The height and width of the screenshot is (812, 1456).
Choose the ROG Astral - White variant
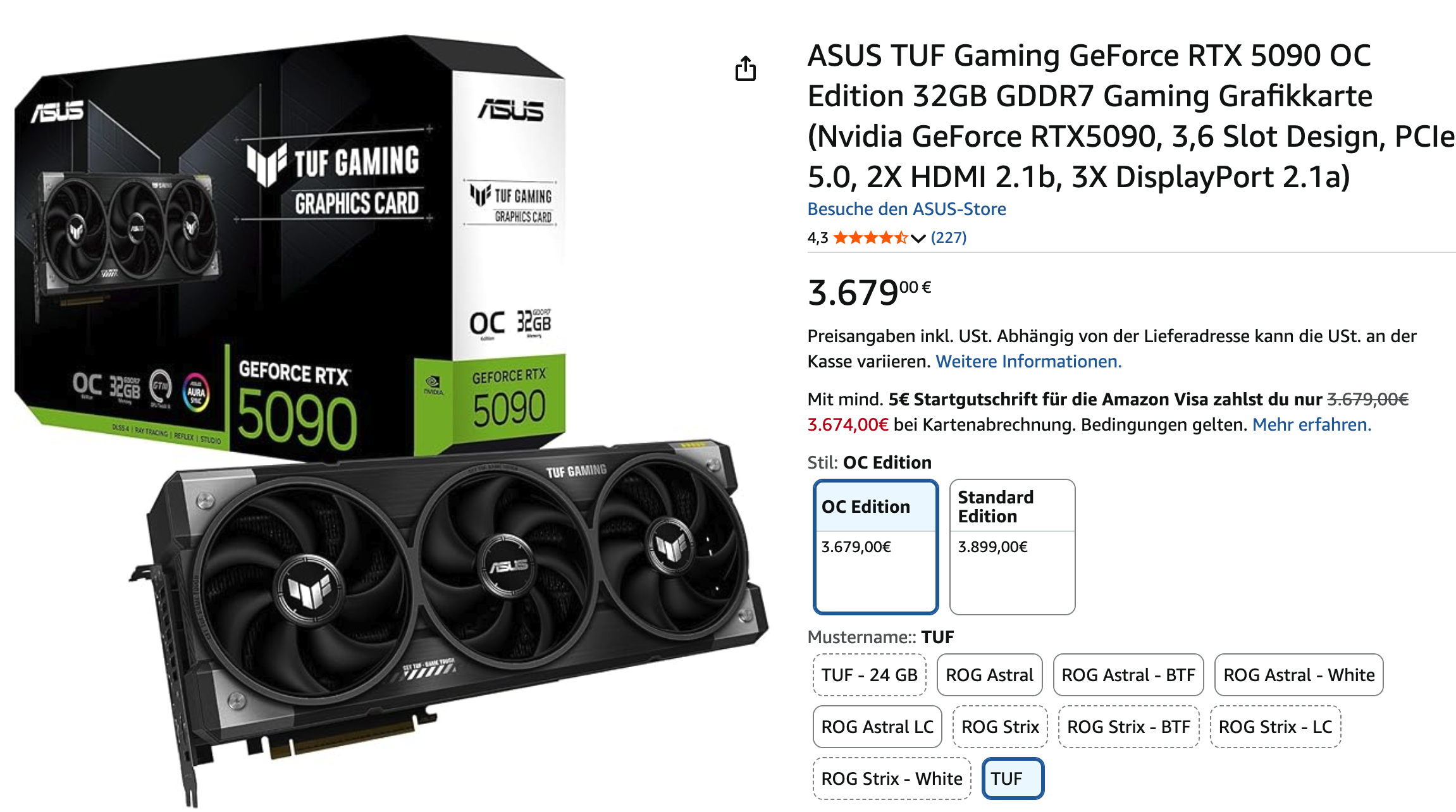[1299, 675]
